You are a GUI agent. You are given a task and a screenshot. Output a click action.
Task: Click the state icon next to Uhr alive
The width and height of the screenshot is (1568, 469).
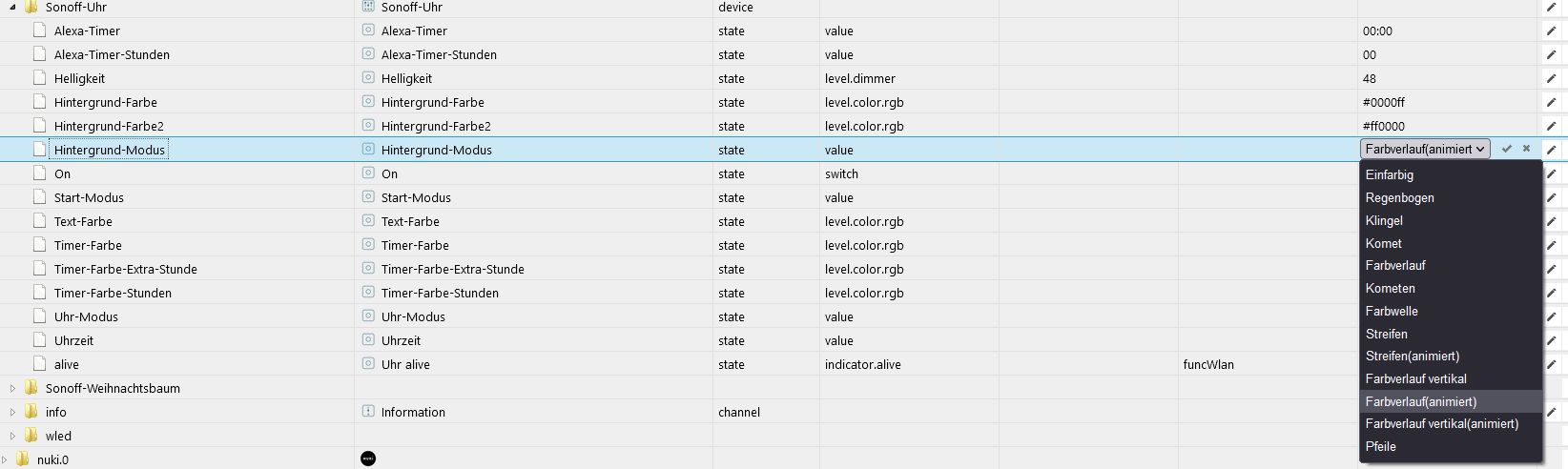pos(368,364)
